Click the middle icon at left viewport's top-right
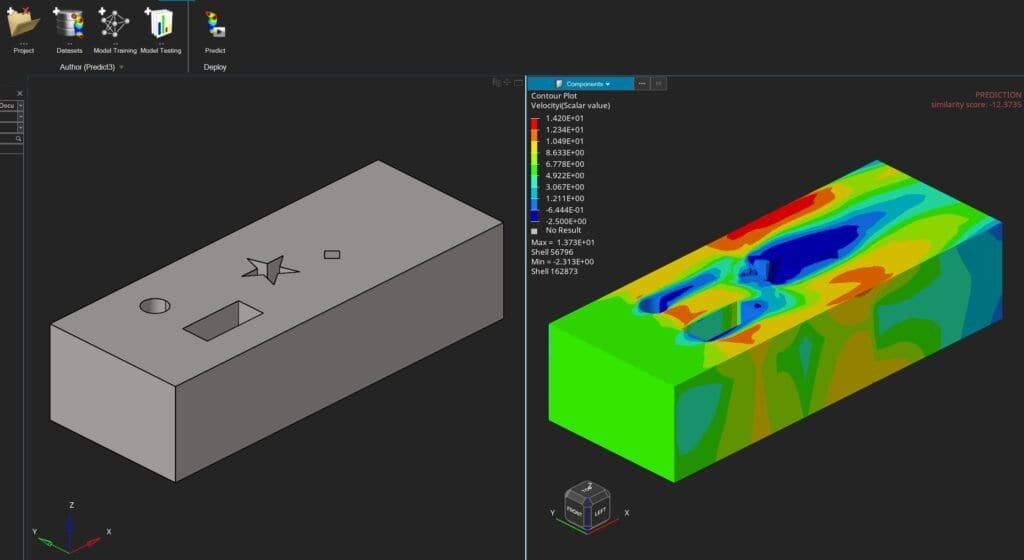This screenshot has height=560, width=1024. [507, 82]
